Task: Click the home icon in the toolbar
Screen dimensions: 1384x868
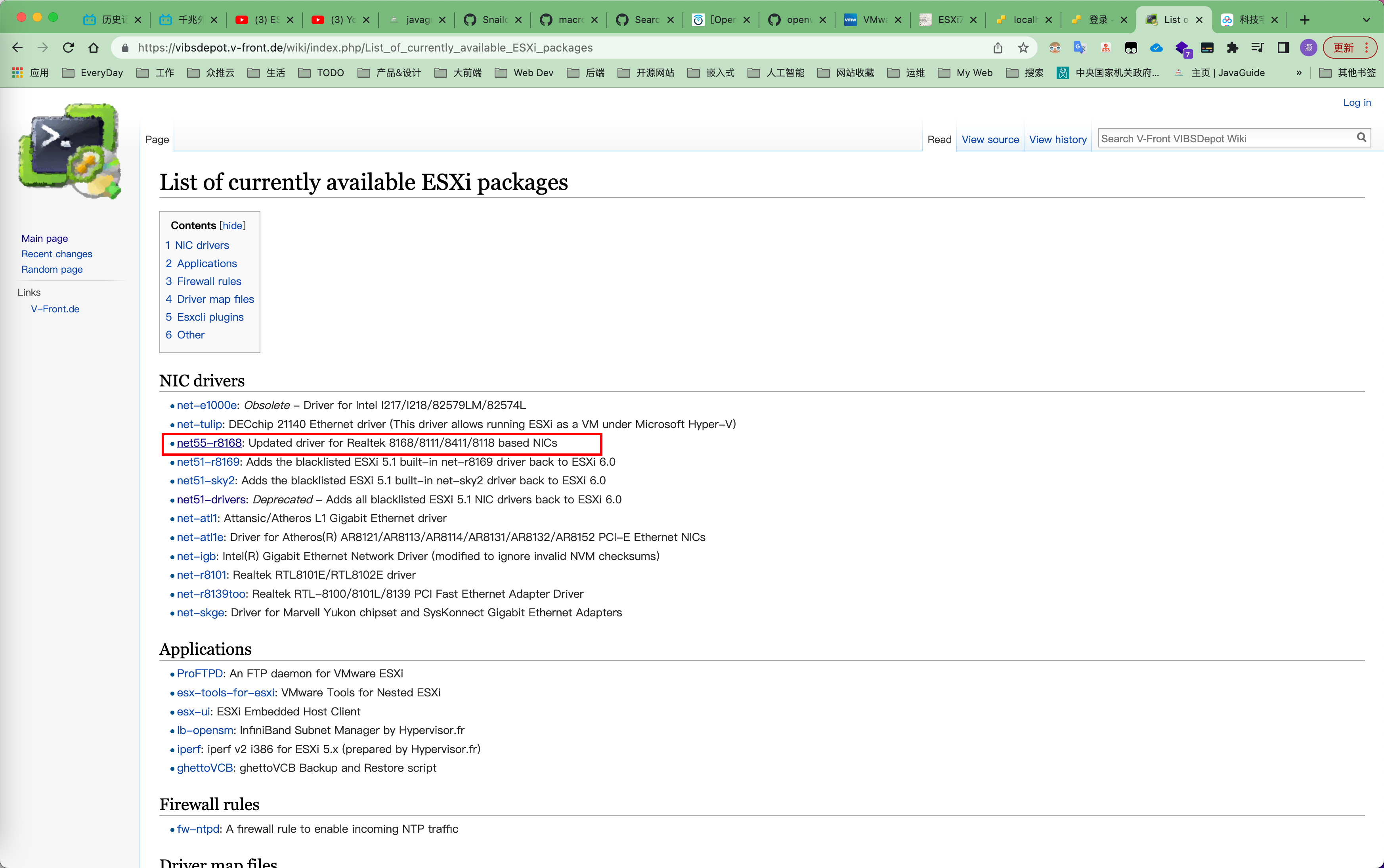Action: point(94,48)
